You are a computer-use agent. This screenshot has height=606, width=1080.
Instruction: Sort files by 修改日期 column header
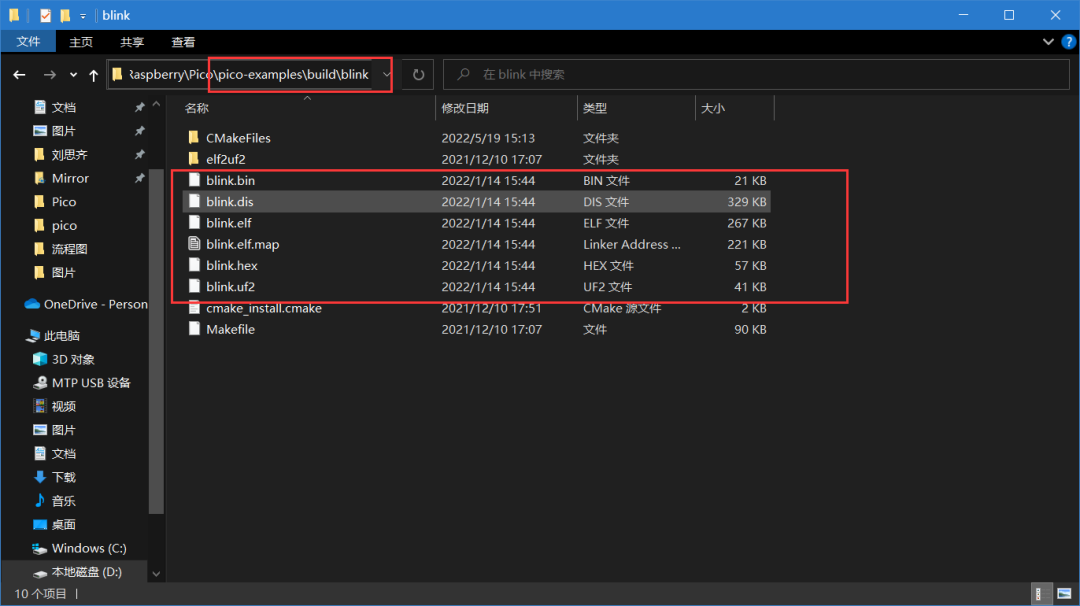tap(465, 108)
